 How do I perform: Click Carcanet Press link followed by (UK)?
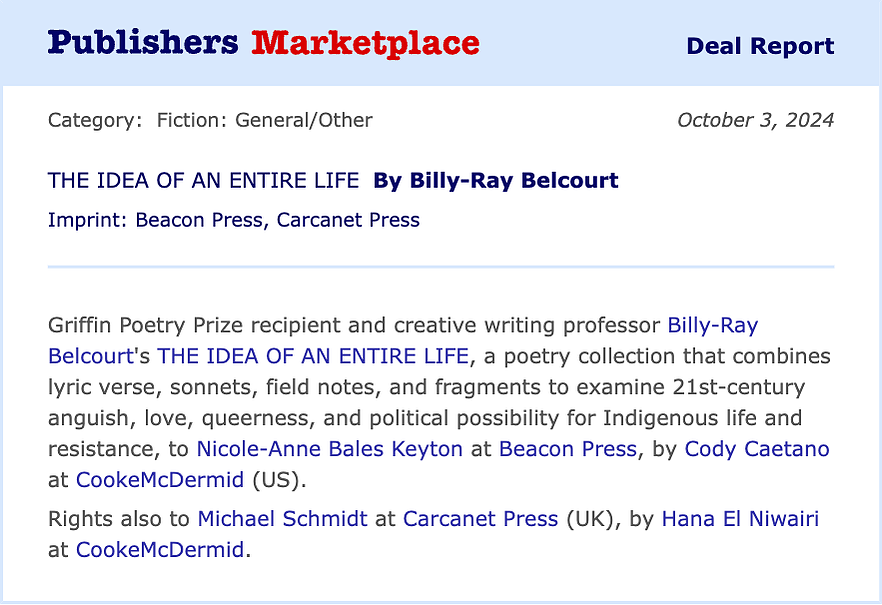[x=481, y=518]
